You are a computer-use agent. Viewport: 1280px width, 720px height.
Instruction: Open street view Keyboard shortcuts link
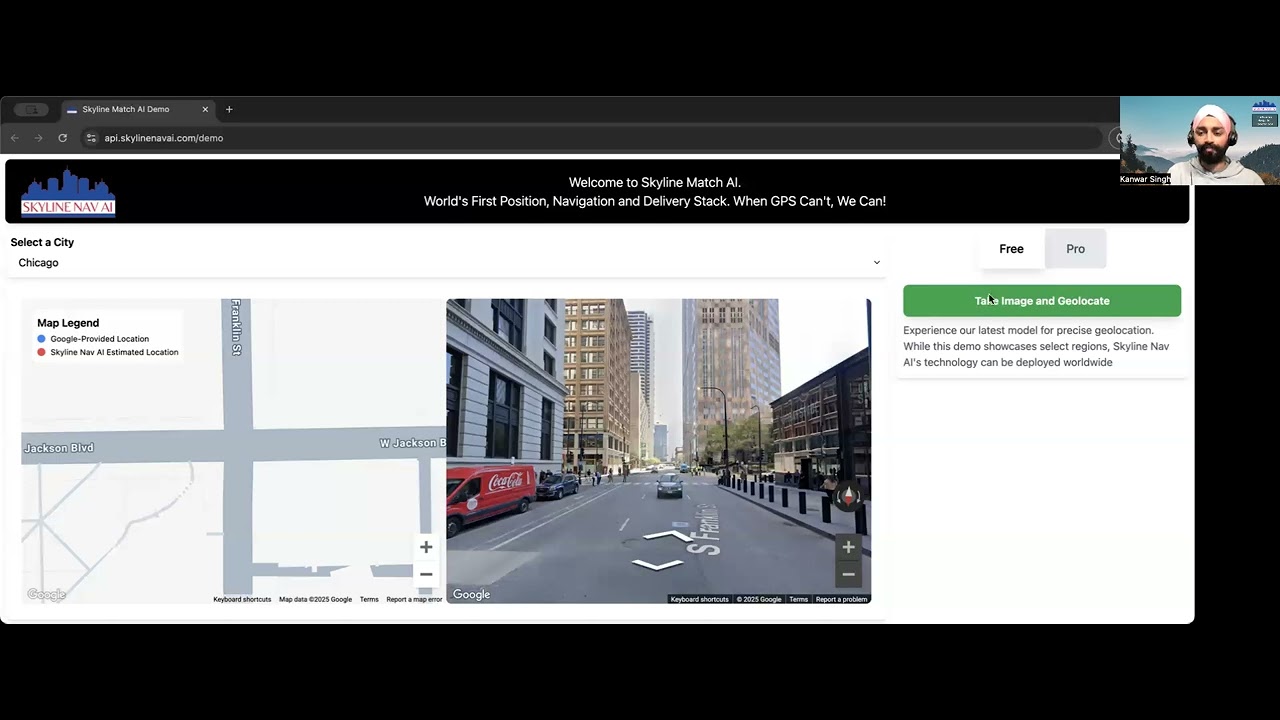coord(699,599)
